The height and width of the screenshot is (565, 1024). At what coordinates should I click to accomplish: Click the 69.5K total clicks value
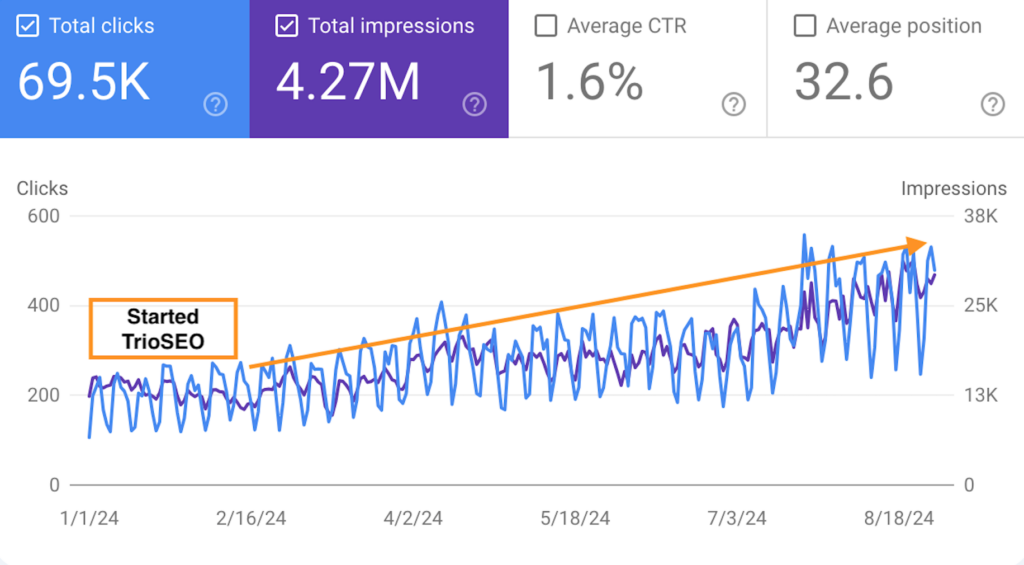(84, 82)
